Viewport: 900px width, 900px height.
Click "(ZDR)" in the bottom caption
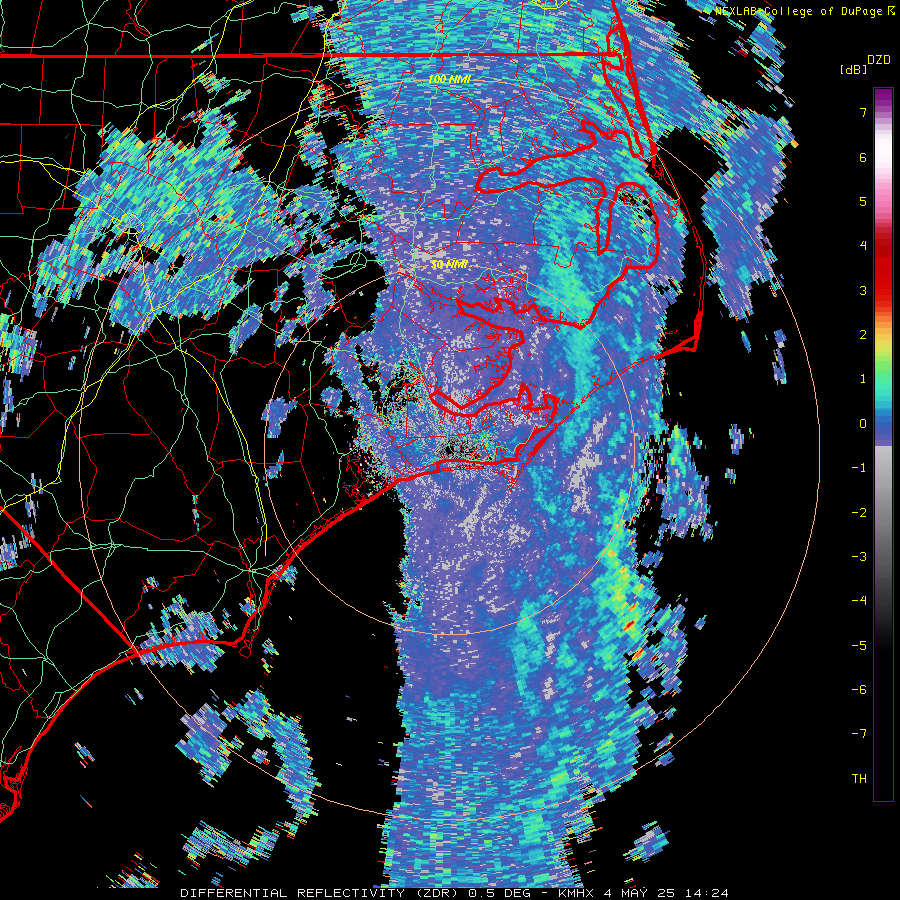pos(435,893)
